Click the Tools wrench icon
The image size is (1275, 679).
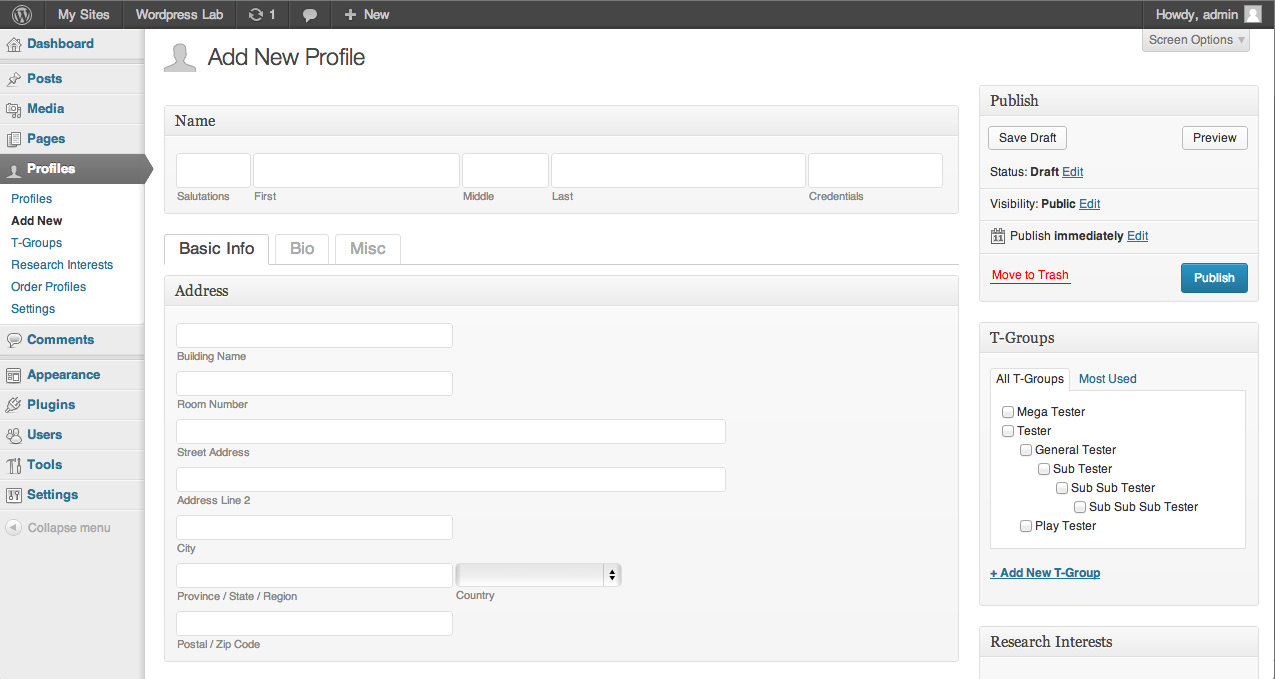click(14, 465)
